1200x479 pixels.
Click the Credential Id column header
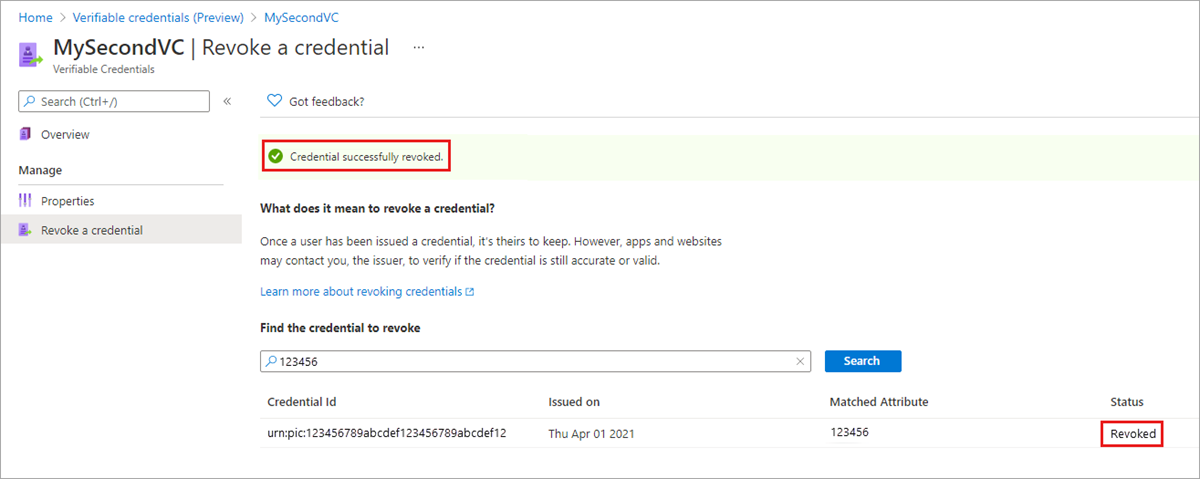[302, 402]
